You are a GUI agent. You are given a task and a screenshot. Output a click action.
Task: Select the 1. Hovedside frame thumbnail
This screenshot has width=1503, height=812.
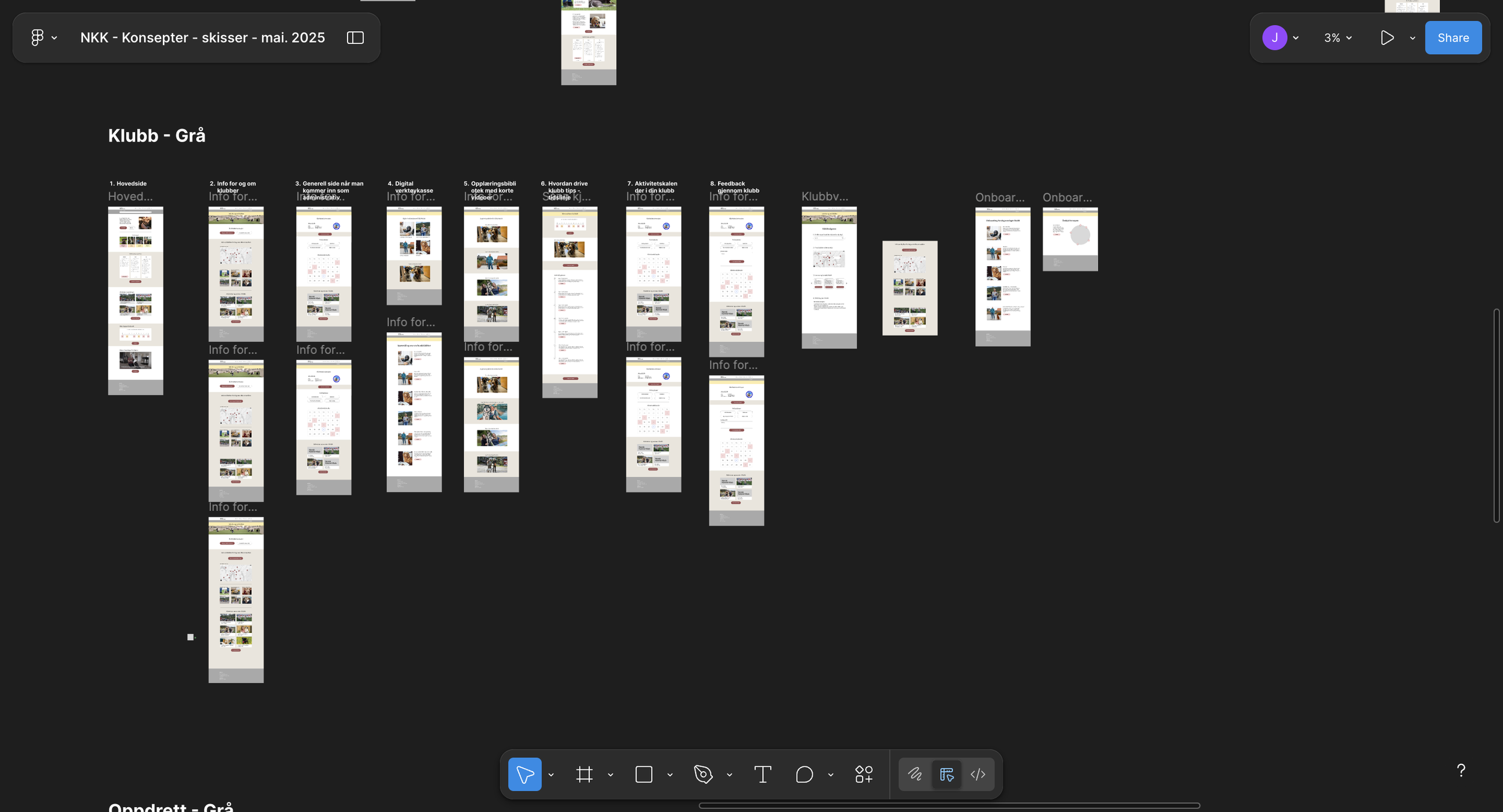[135, 301]
